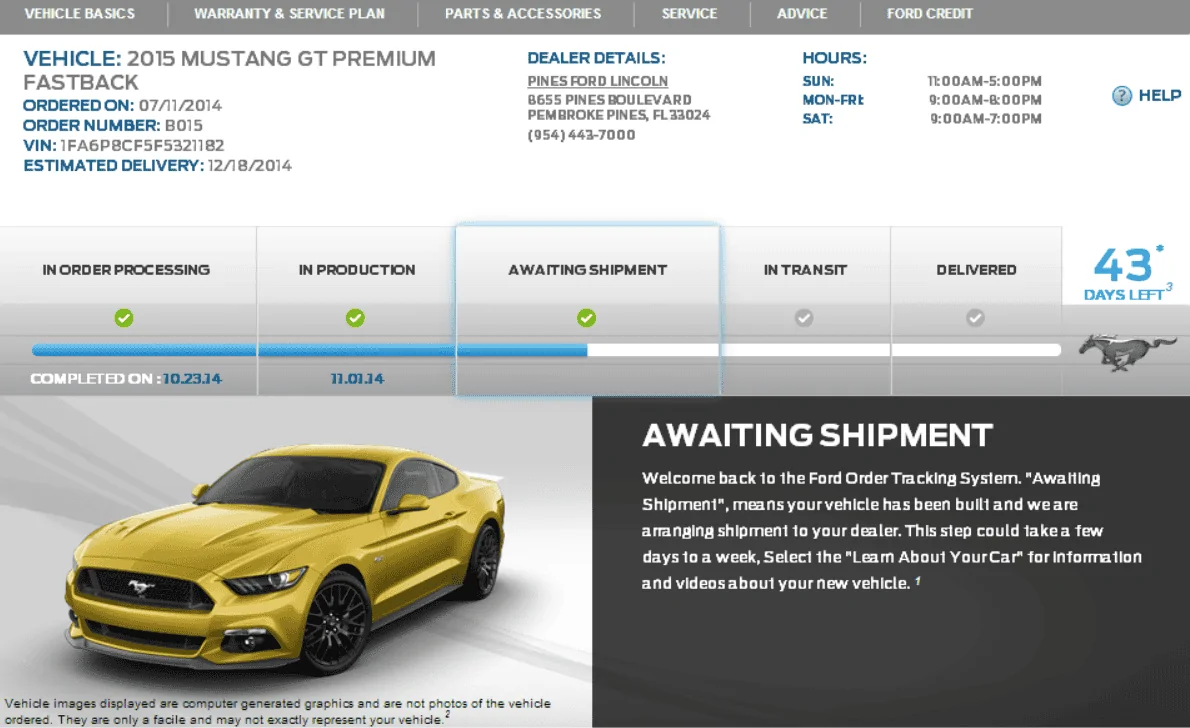Click the VIN 1FA6P8CF5F5321182

click(x=142, y=146)
